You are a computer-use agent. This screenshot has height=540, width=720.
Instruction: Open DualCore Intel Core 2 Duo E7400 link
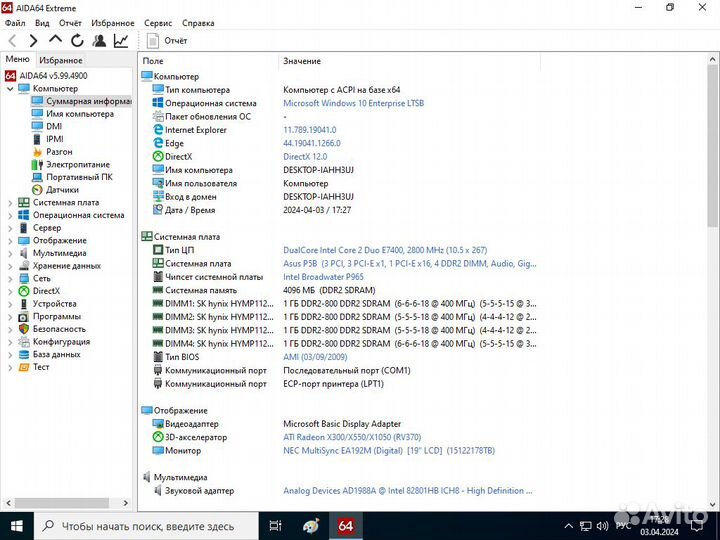(x=385, y=250)
